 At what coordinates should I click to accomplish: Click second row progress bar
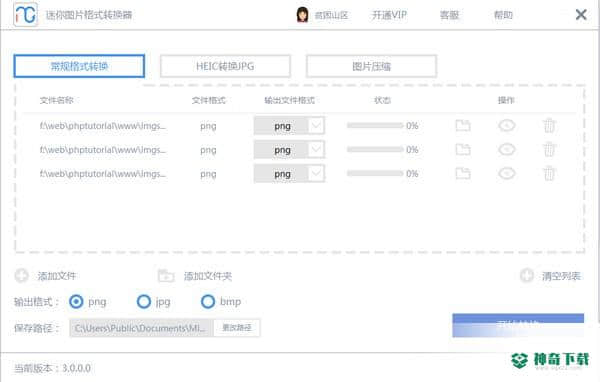coord(375,149)
